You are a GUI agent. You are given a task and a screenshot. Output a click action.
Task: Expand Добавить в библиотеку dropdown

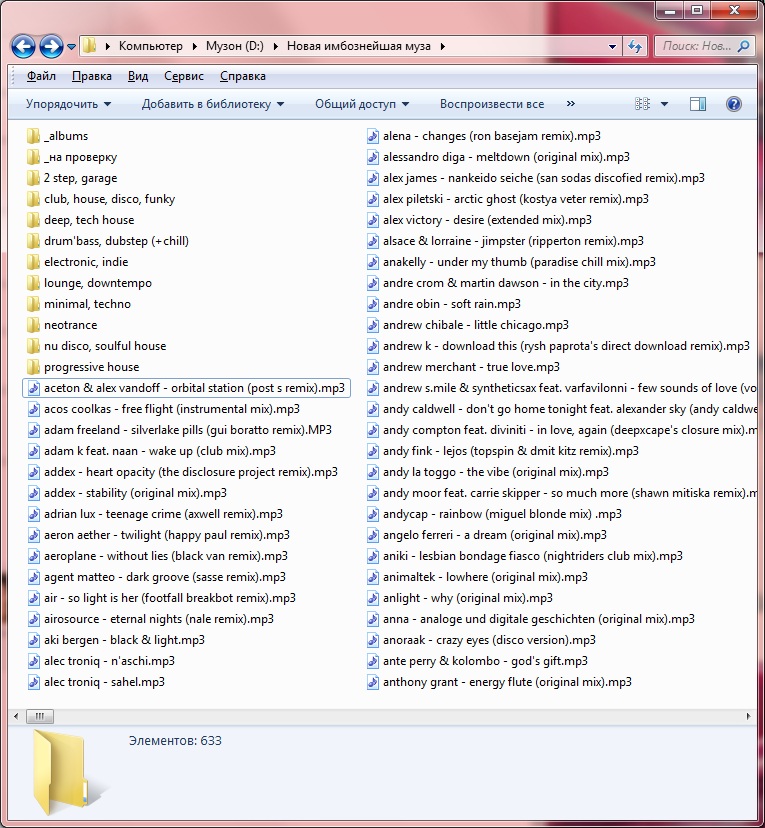tap(213, 104)
